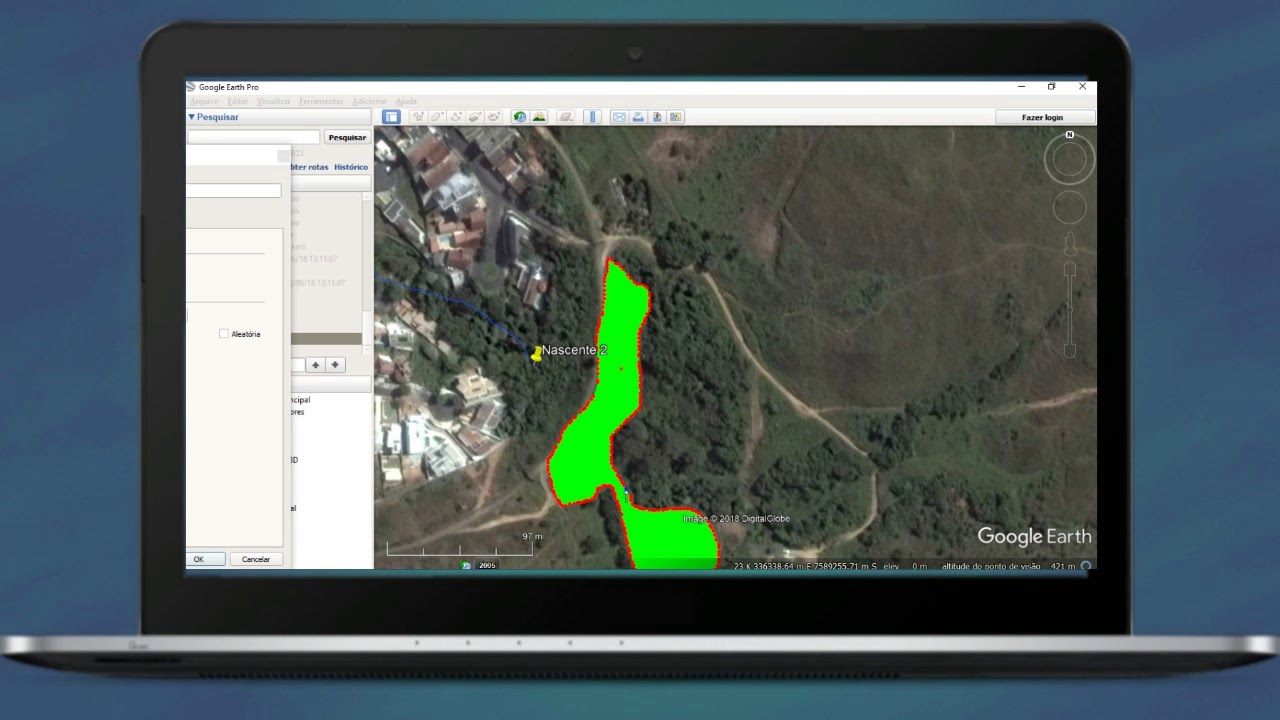Toggle the sidebar visibility toolbar icon
The height and width of the screenshot is (720, 1280).
click(x=391, y=117)
